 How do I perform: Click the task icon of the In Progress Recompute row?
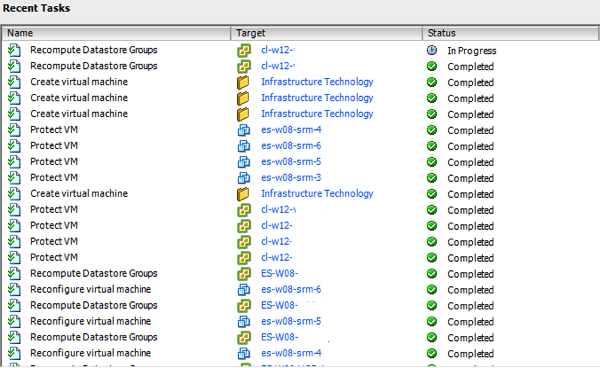(x=15, y=50)
